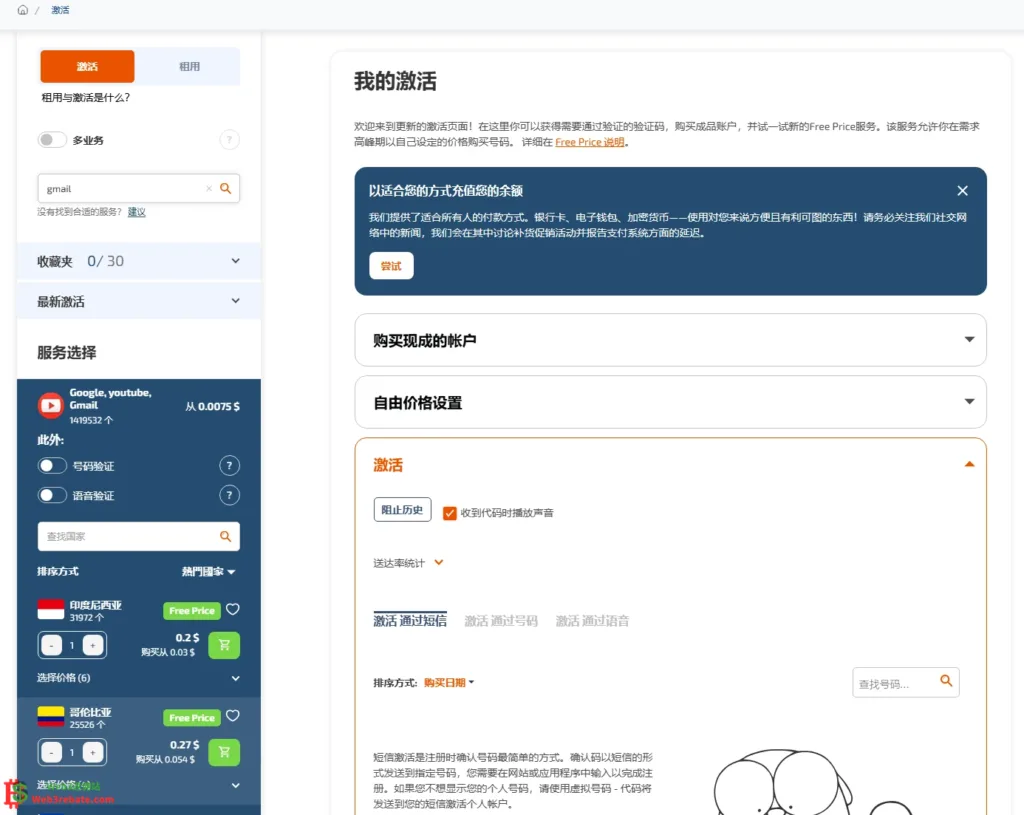Screen dimensions: 1024x815
Task: Click the home icon in breadcrumb
Action: (23, 10)
